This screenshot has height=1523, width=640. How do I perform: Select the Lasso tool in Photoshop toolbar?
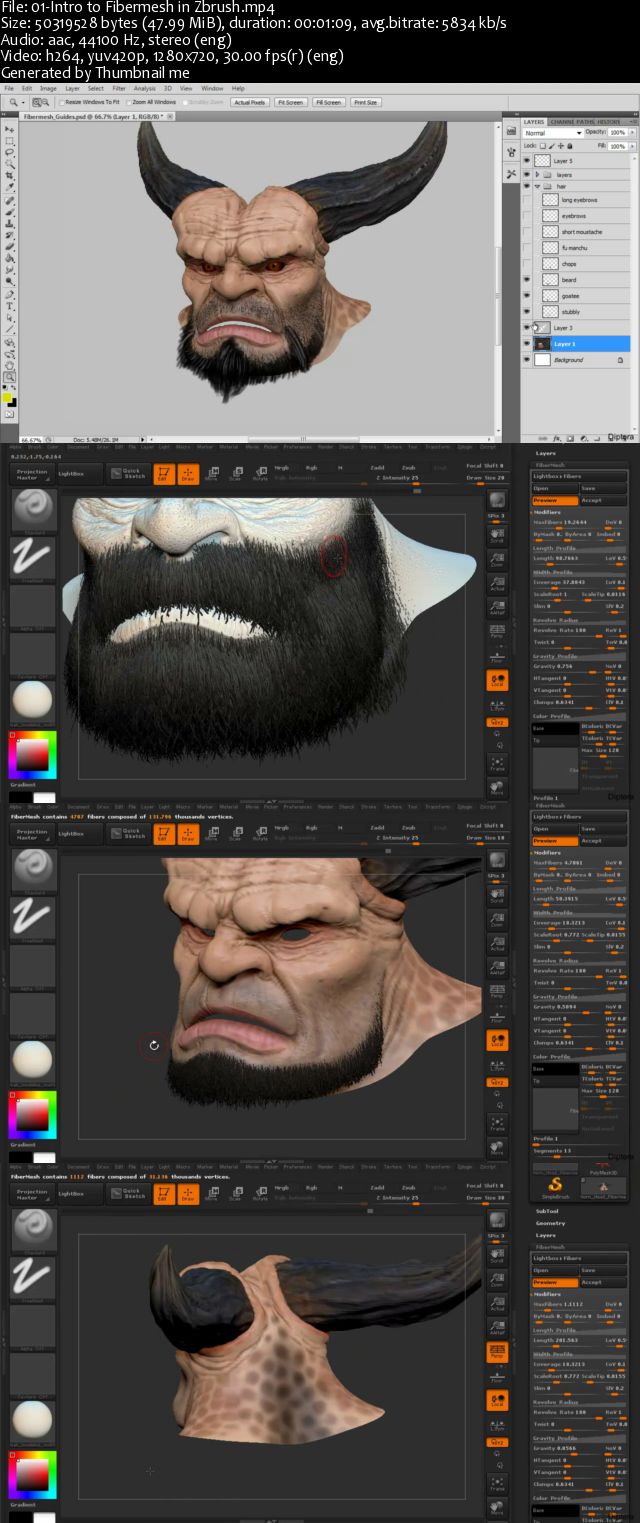tap(10, 152)
